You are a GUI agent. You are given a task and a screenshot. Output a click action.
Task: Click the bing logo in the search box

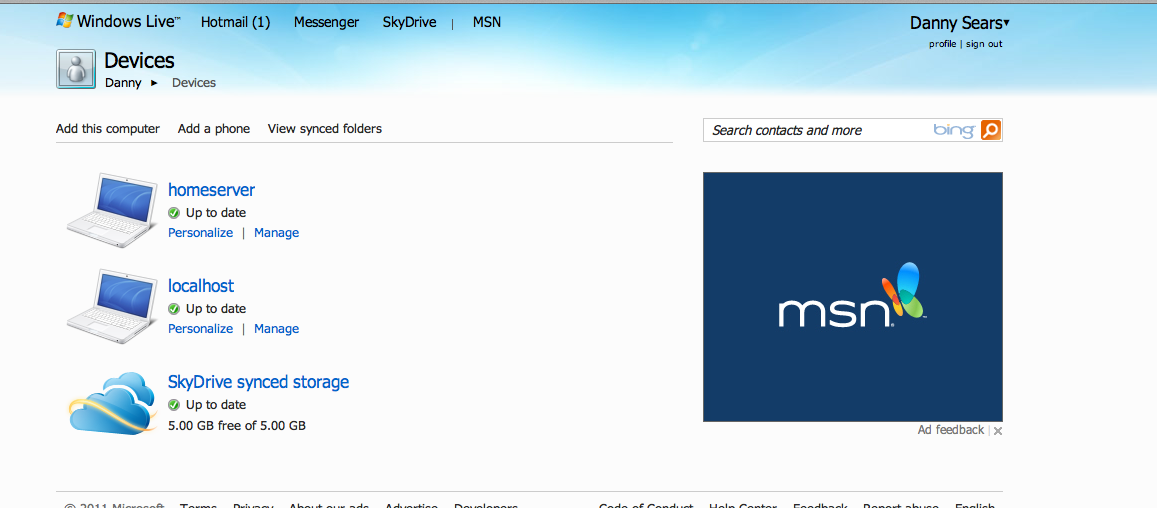pos(954,130)
